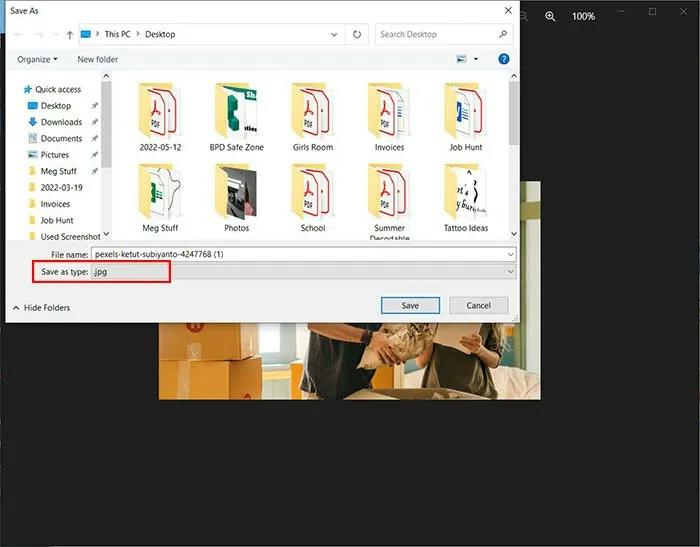The height and width of the screenshot is (547, 700).
Task: Click the Save button
Action: click(410, 305)
